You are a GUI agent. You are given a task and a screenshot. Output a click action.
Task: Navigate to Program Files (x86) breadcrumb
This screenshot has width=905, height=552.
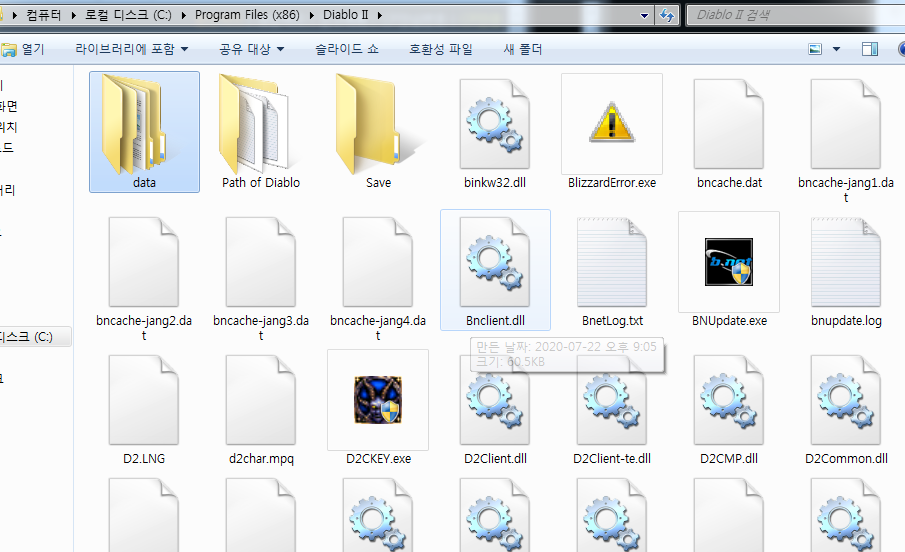coord(247,15)
